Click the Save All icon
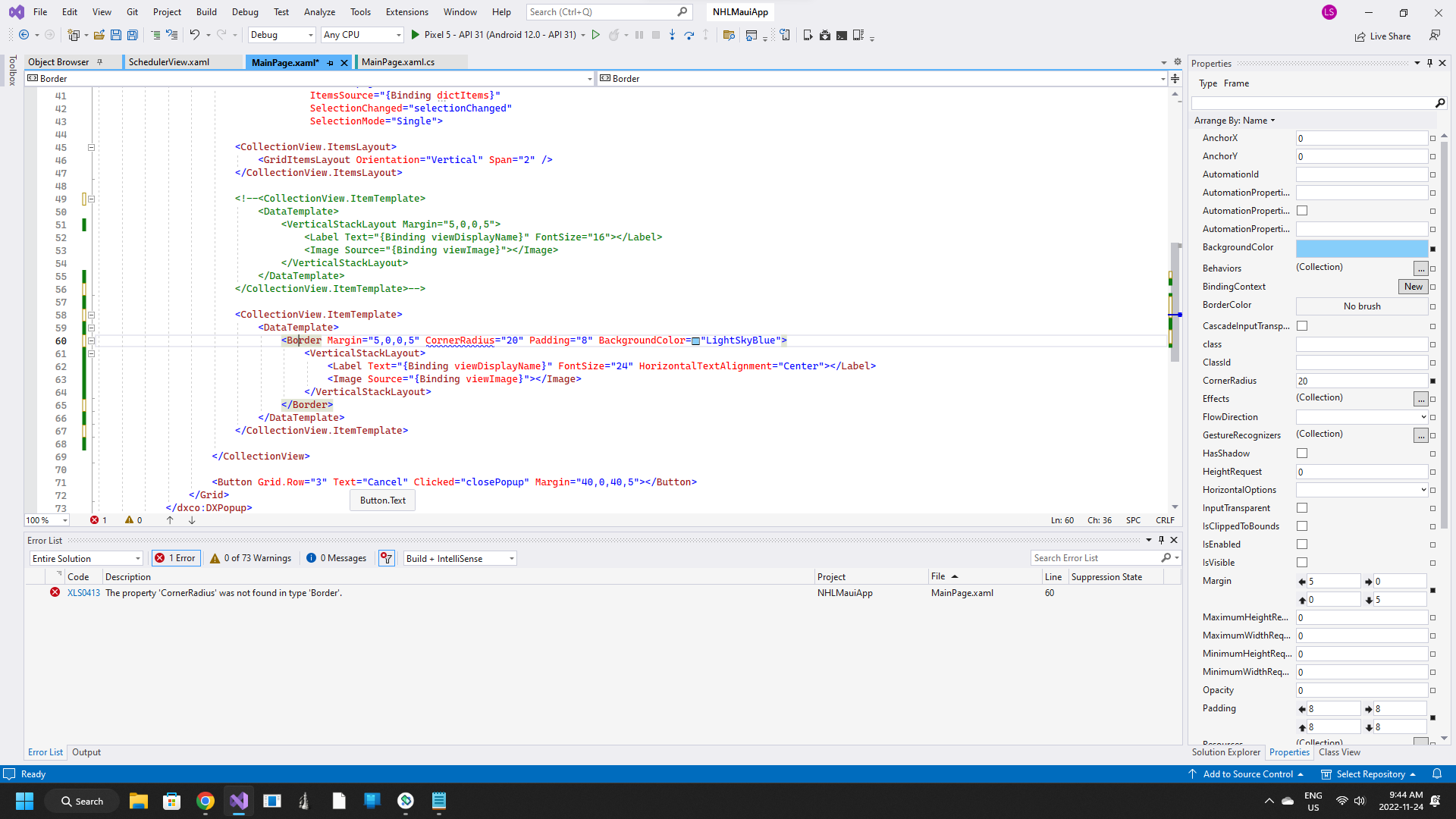 click(133, 35)
